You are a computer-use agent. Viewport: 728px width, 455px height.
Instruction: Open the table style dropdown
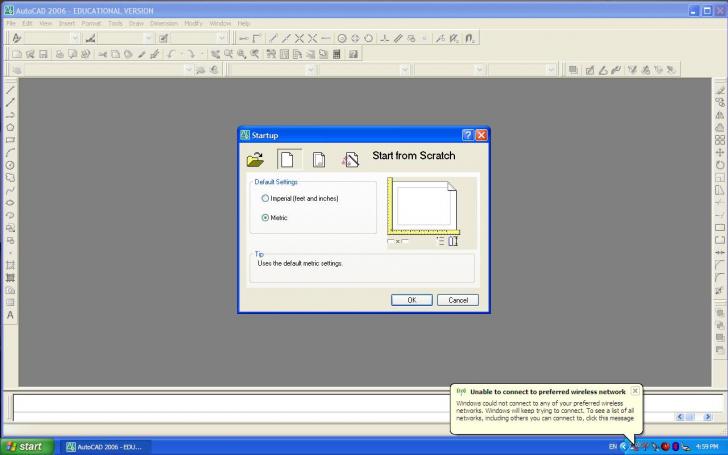coord(221,39)
